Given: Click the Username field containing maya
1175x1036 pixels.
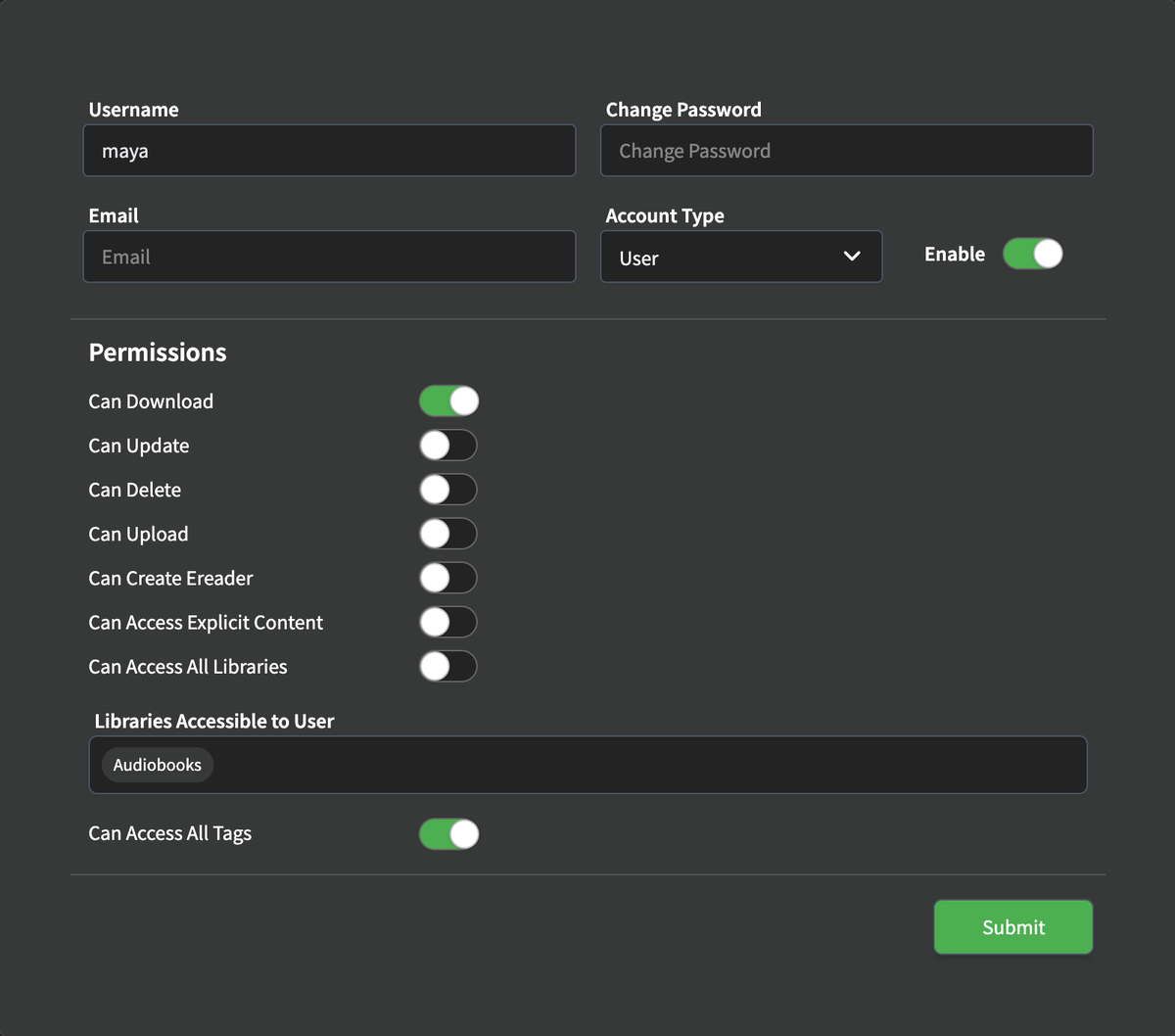Looking at the screenshot, I should 329,151.
